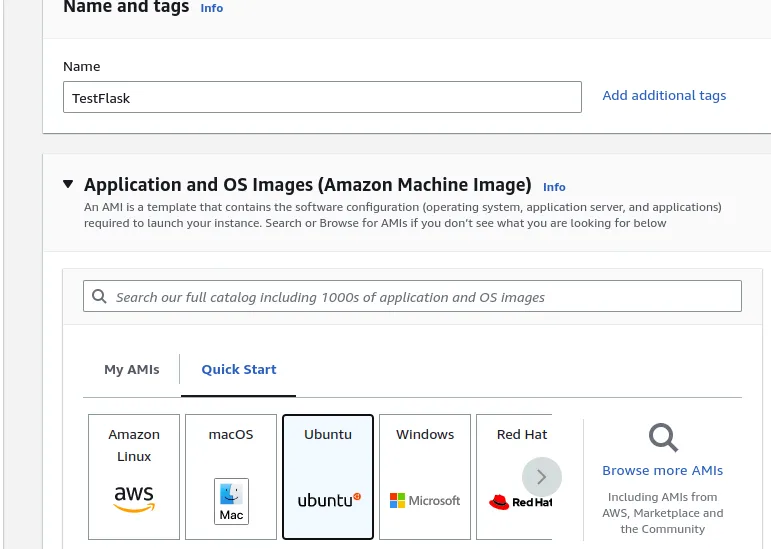Click the AWS logo in Amazon Linux tile

(134, 499)
